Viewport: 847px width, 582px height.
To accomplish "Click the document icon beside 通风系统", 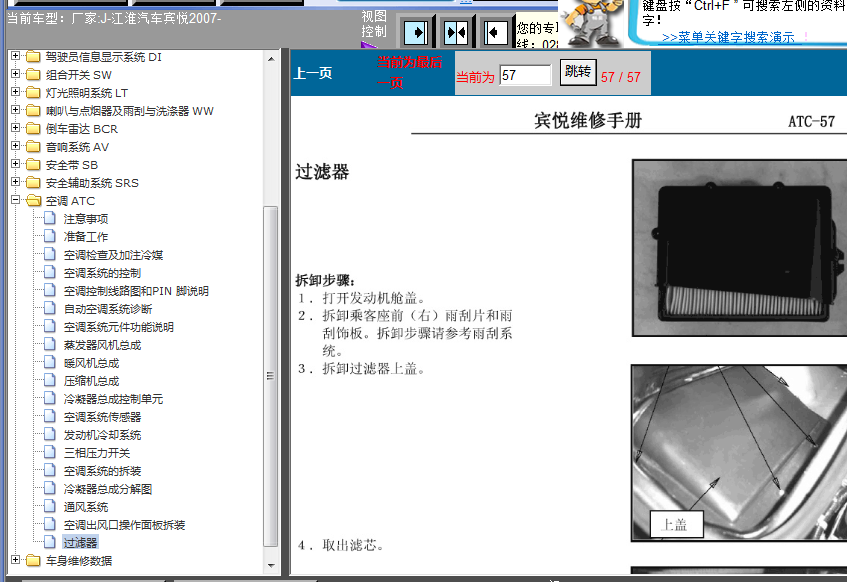I will click(x=50, y=506).
